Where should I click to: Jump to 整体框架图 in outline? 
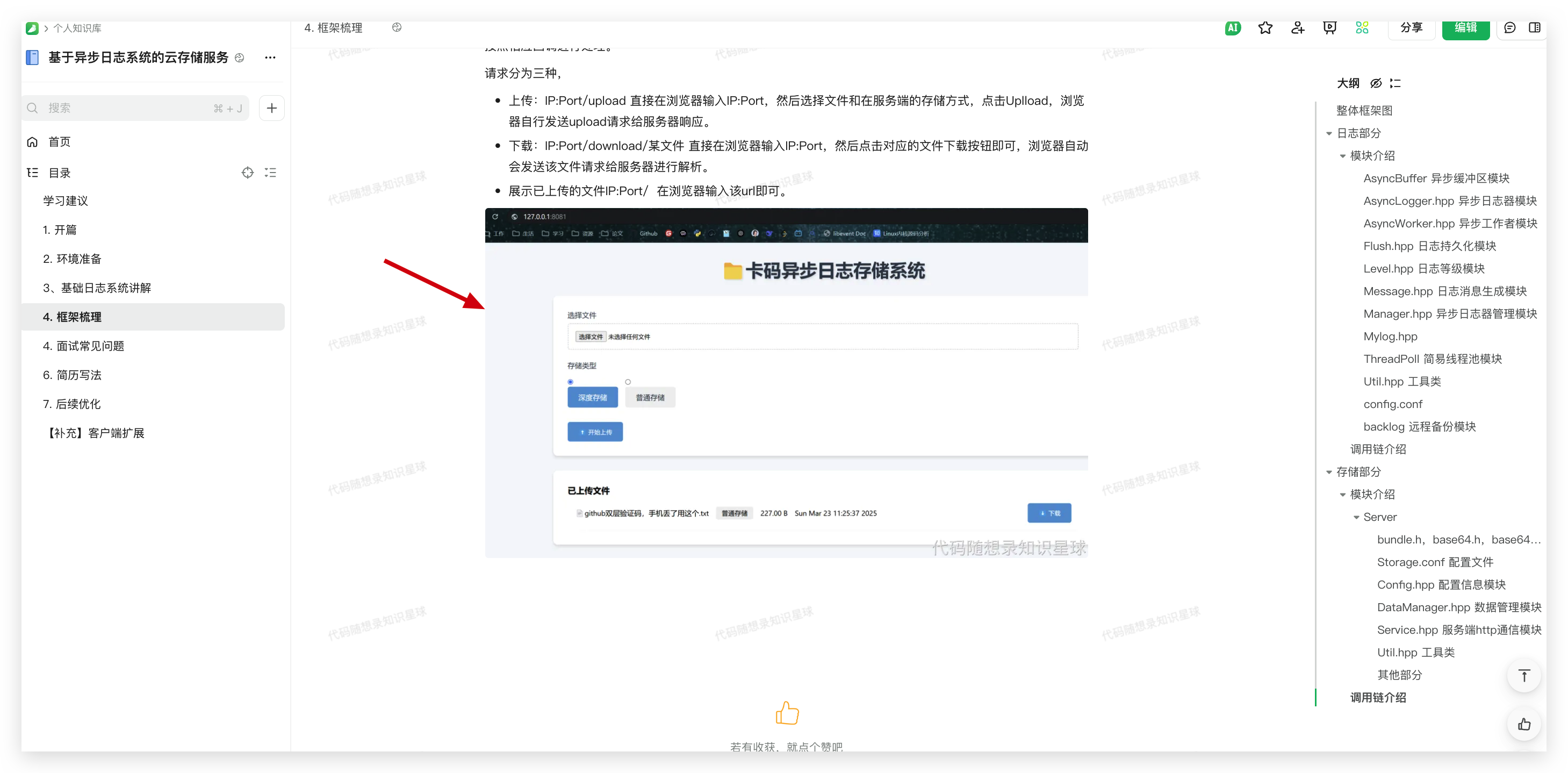click(x=1364, y=110)
